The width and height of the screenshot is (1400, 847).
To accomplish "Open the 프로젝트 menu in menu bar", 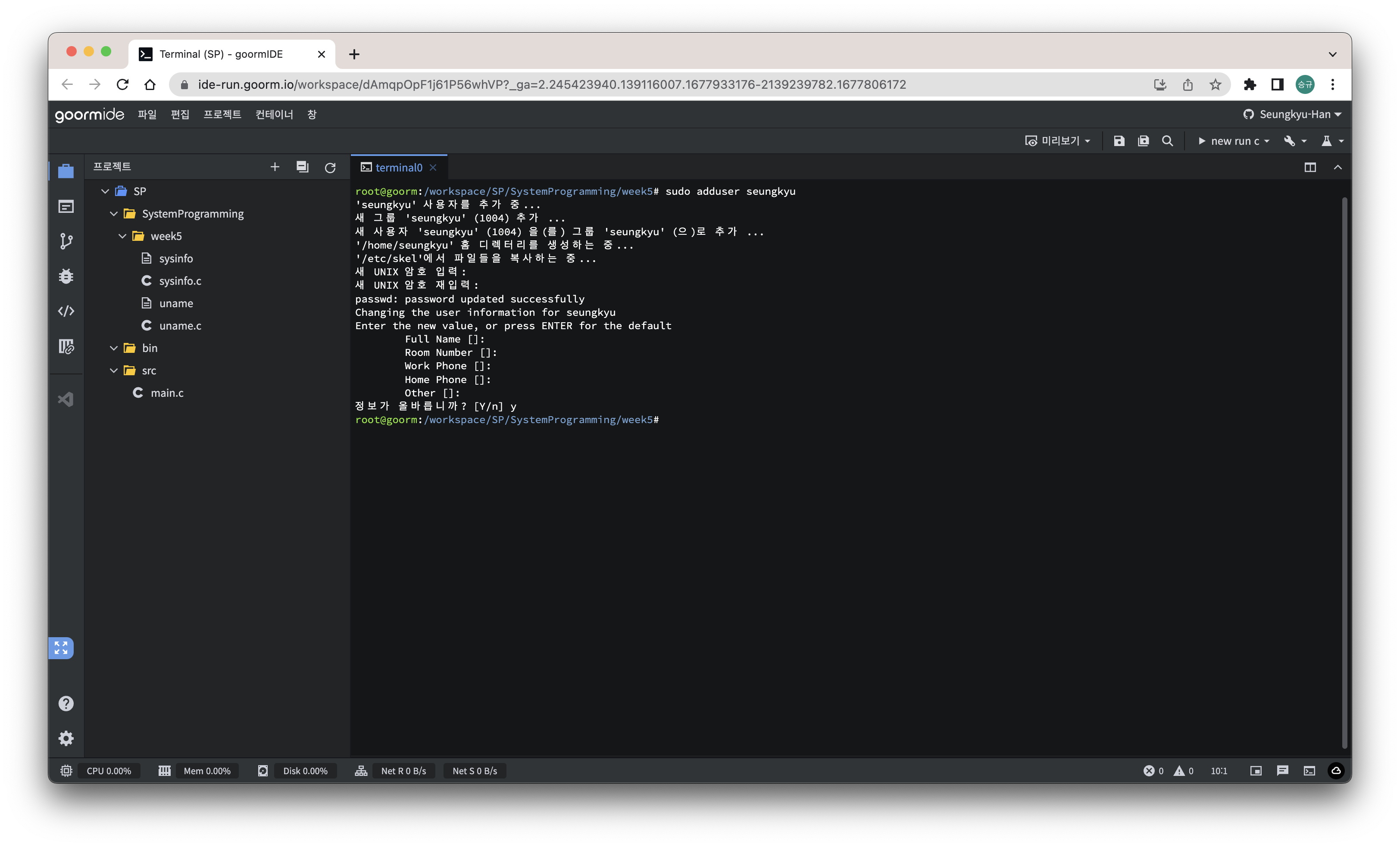I will (222, 114).
